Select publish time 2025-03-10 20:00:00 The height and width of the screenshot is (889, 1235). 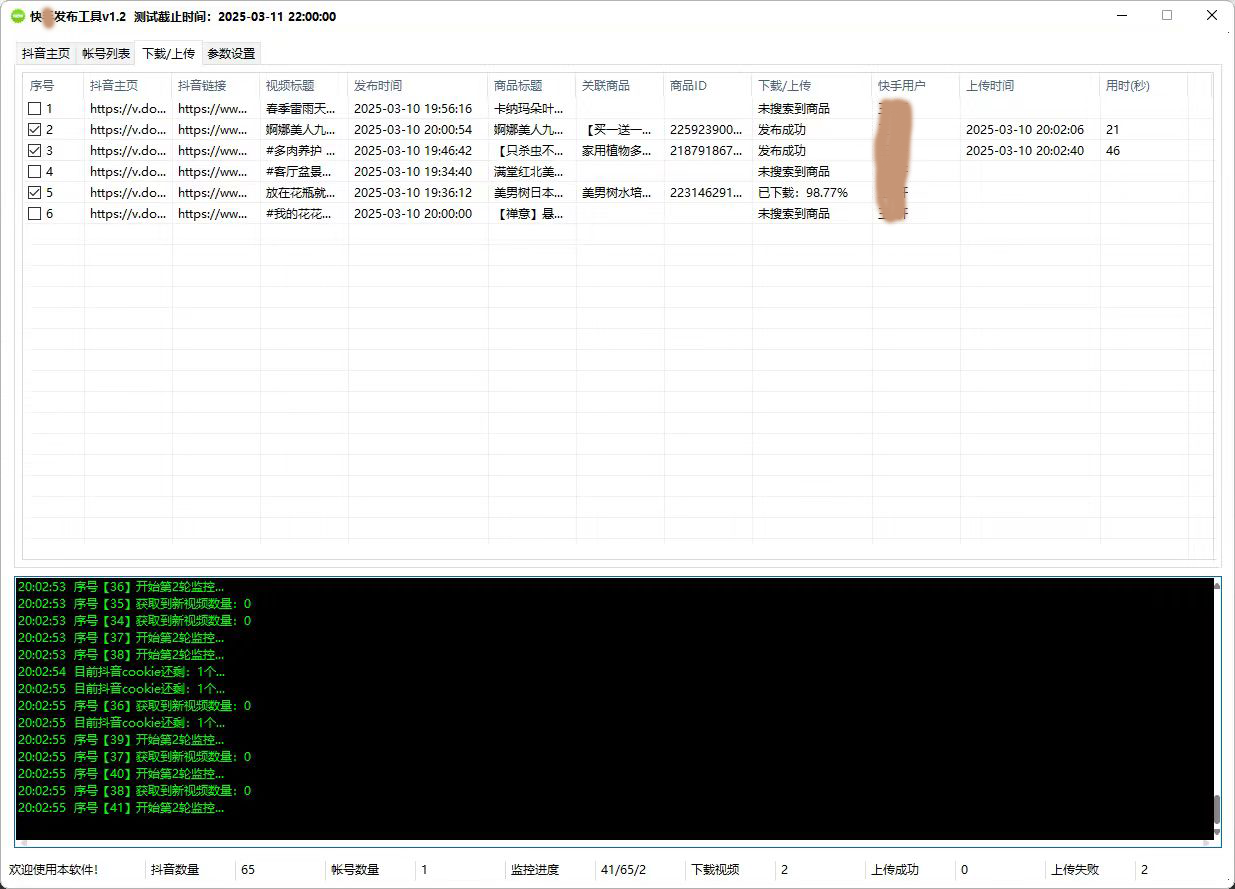tap(413, 213)
